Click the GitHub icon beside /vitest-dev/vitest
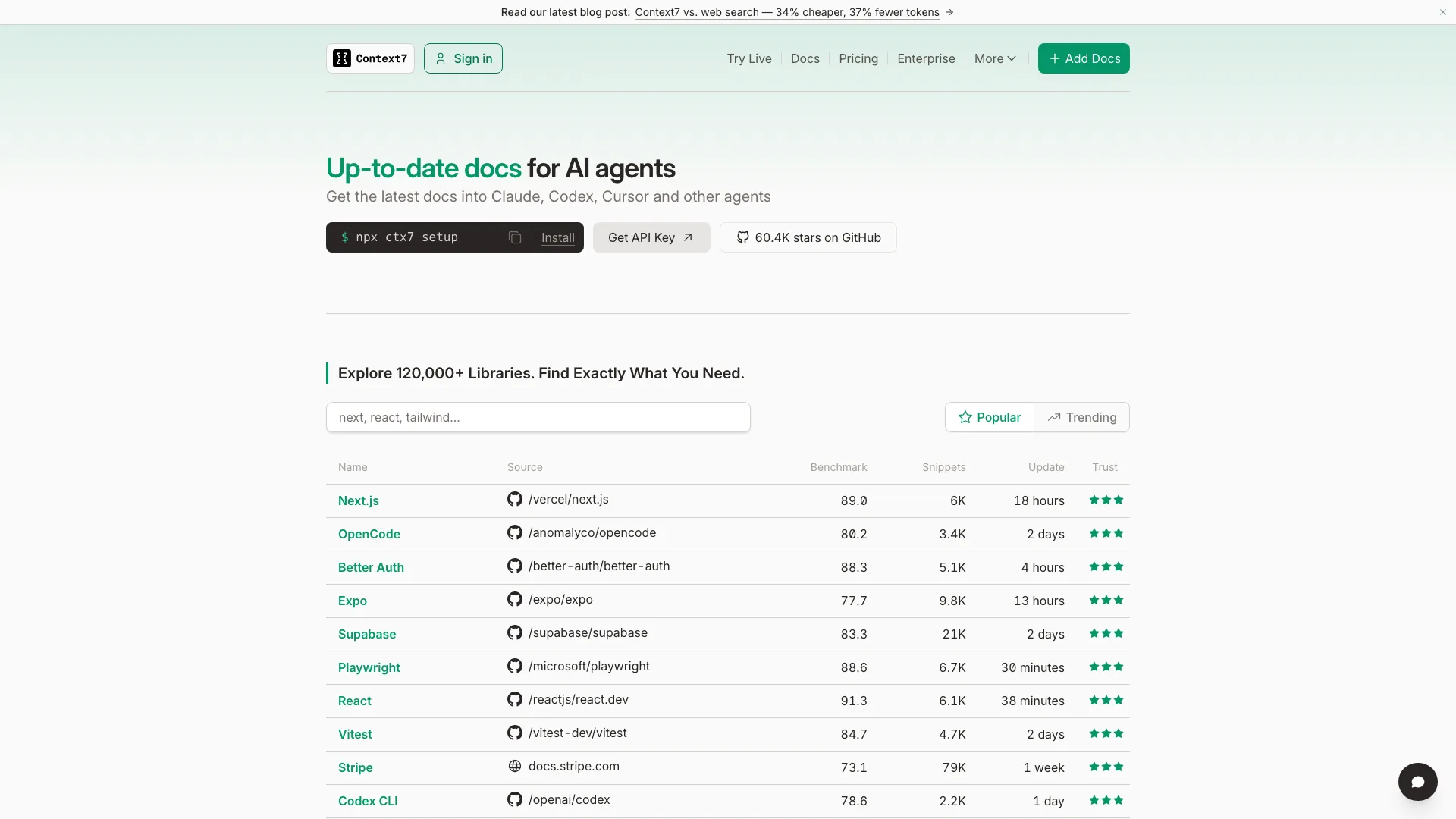This screenshot has height=819, width=1456. (515, 733)
